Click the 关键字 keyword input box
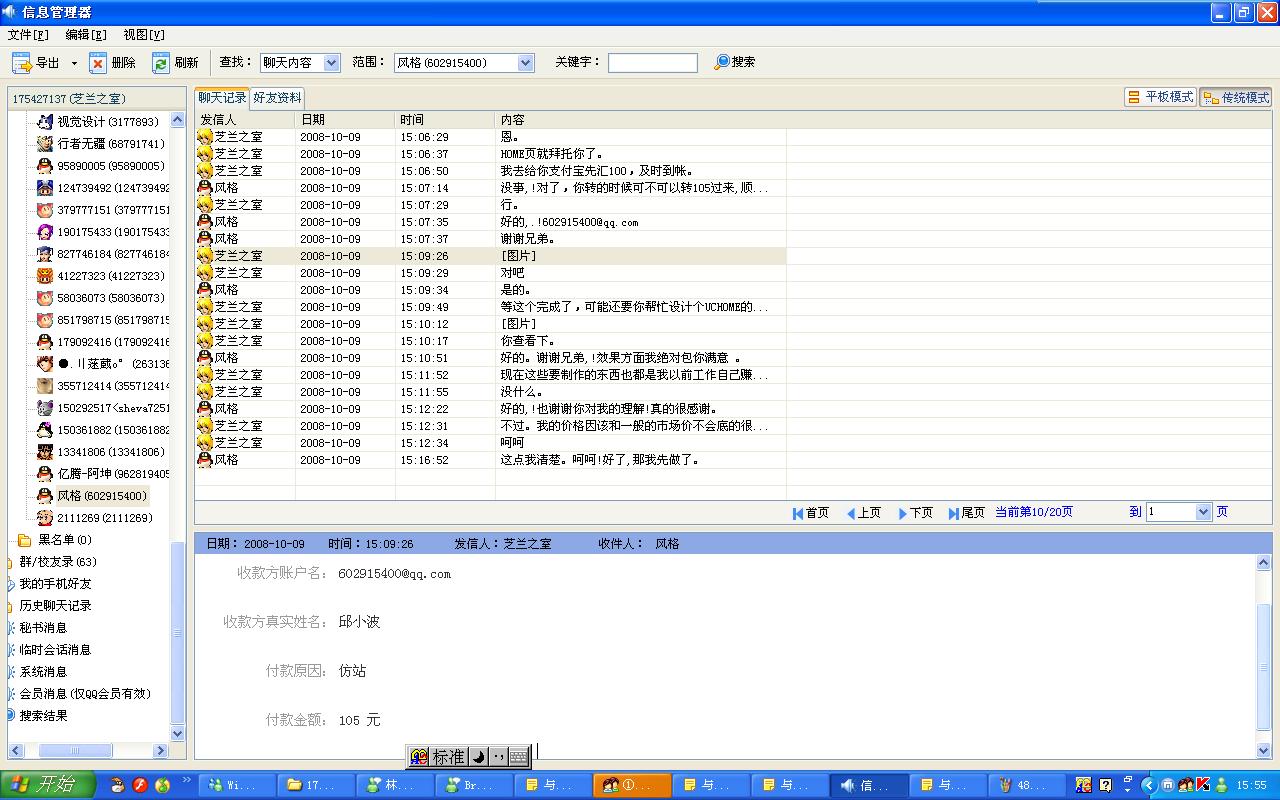The image size is (1280, 800). [653, 63]
